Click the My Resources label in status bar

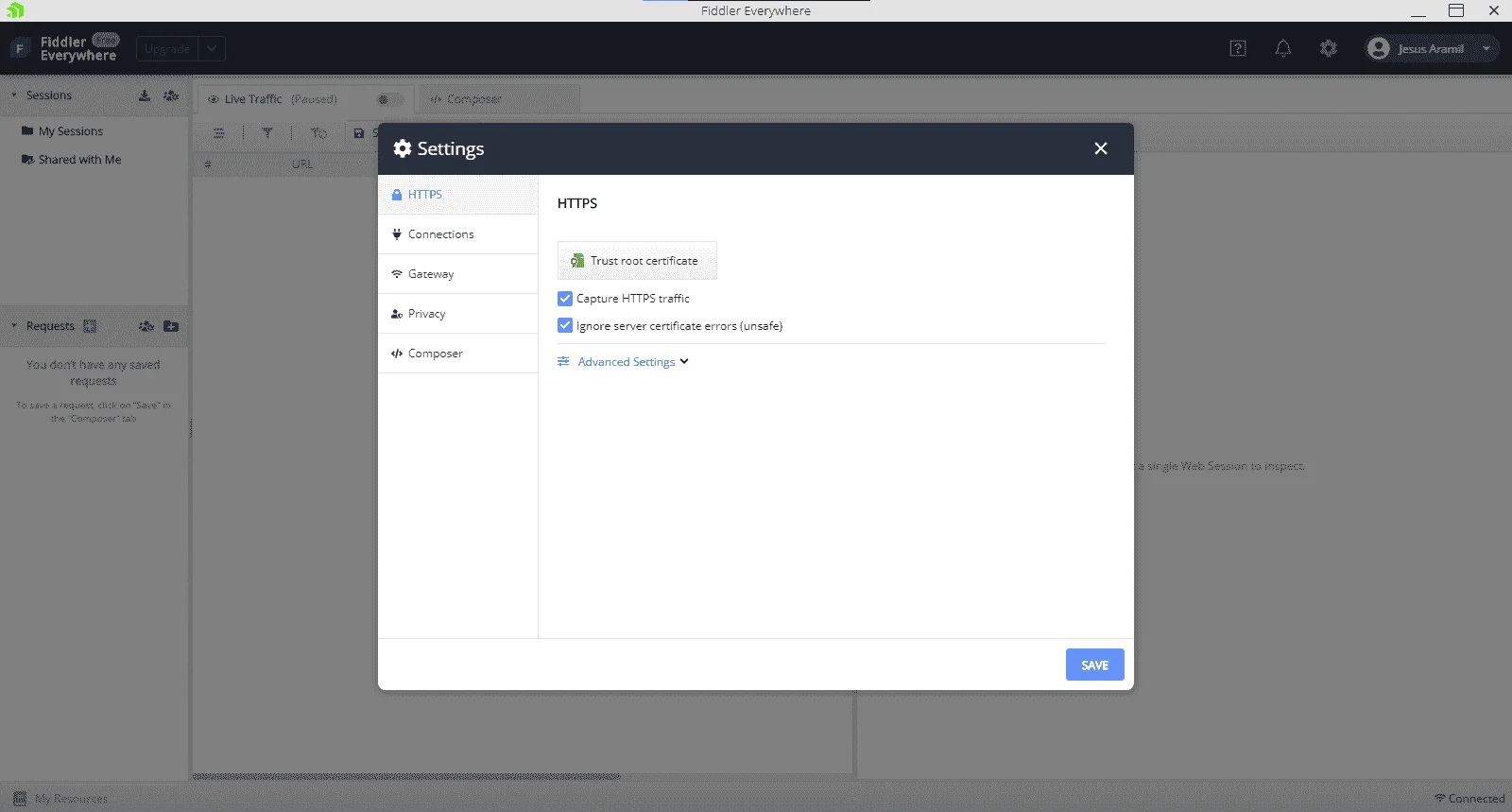(72, 799)
